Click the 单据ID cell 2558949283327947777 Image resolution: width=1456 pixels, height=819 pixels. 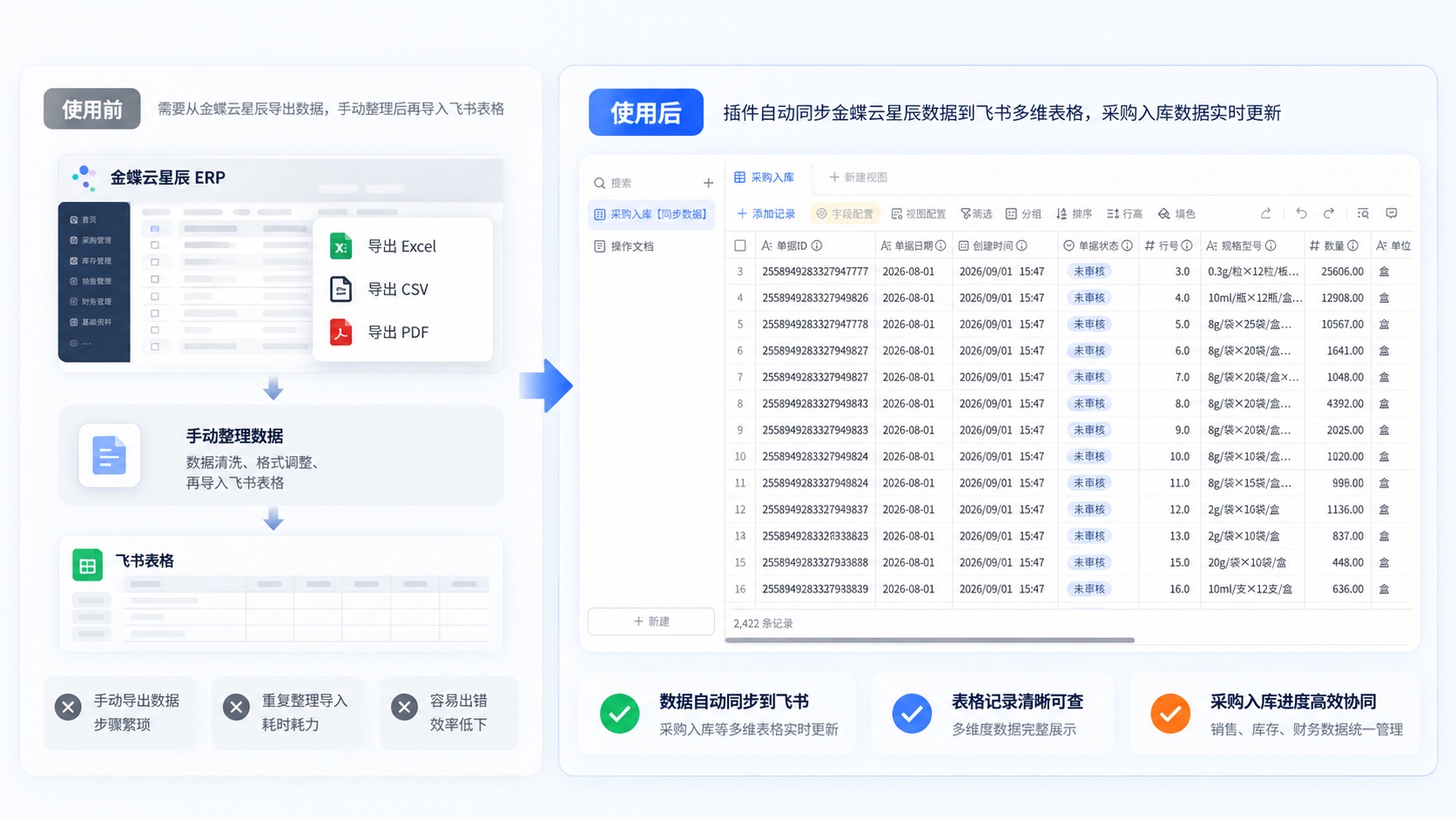815,272
